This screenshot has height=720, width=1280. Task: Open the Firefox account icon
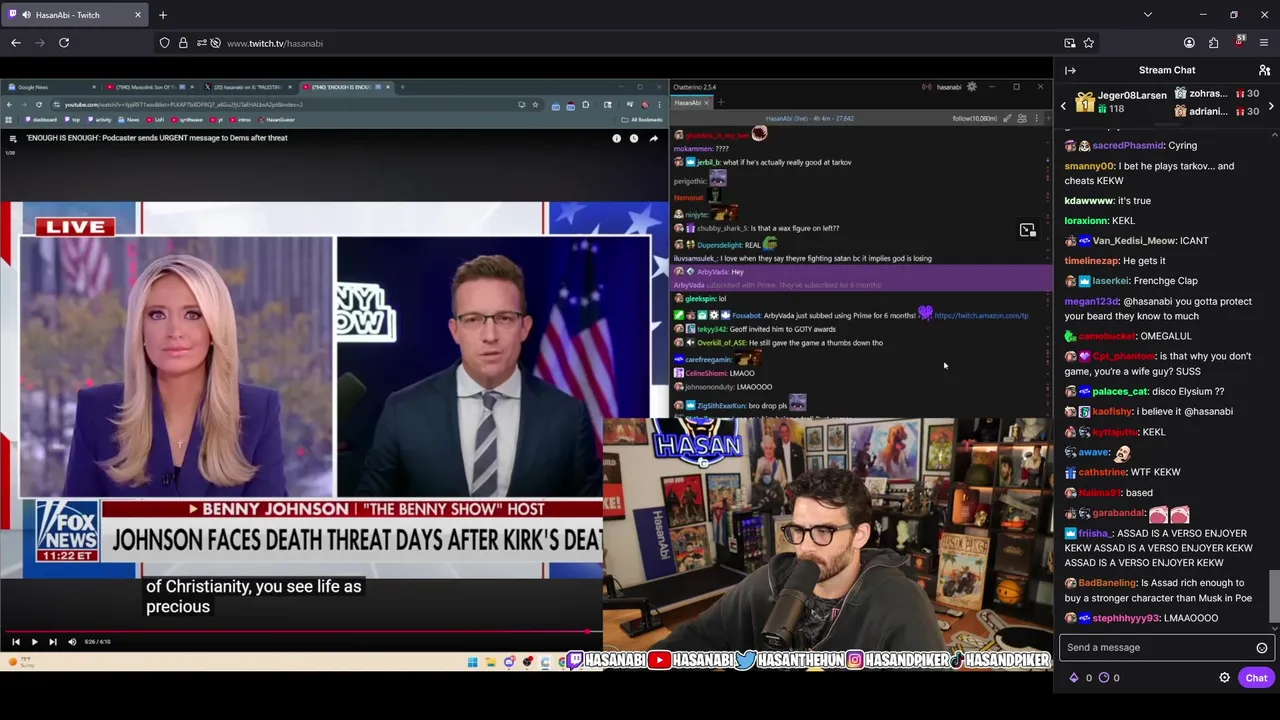(x=1189, y=43)
